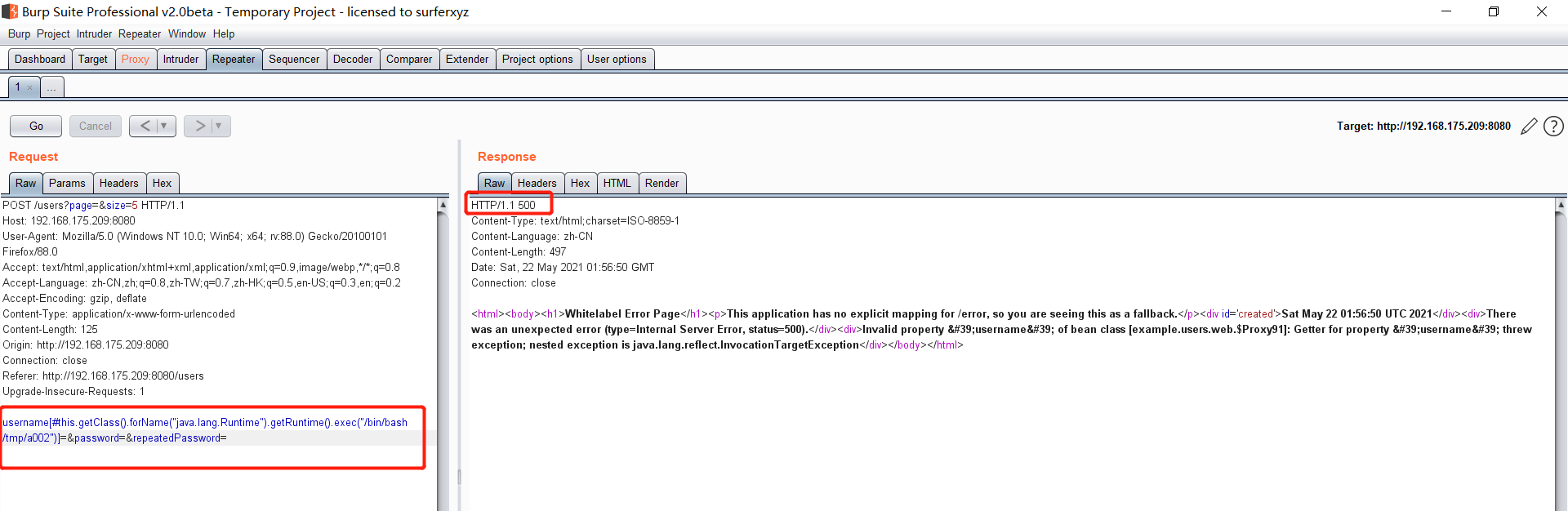Screen dimensions: 1568x511
Task: Switch to the Extender tab
Action: (467, 59)
